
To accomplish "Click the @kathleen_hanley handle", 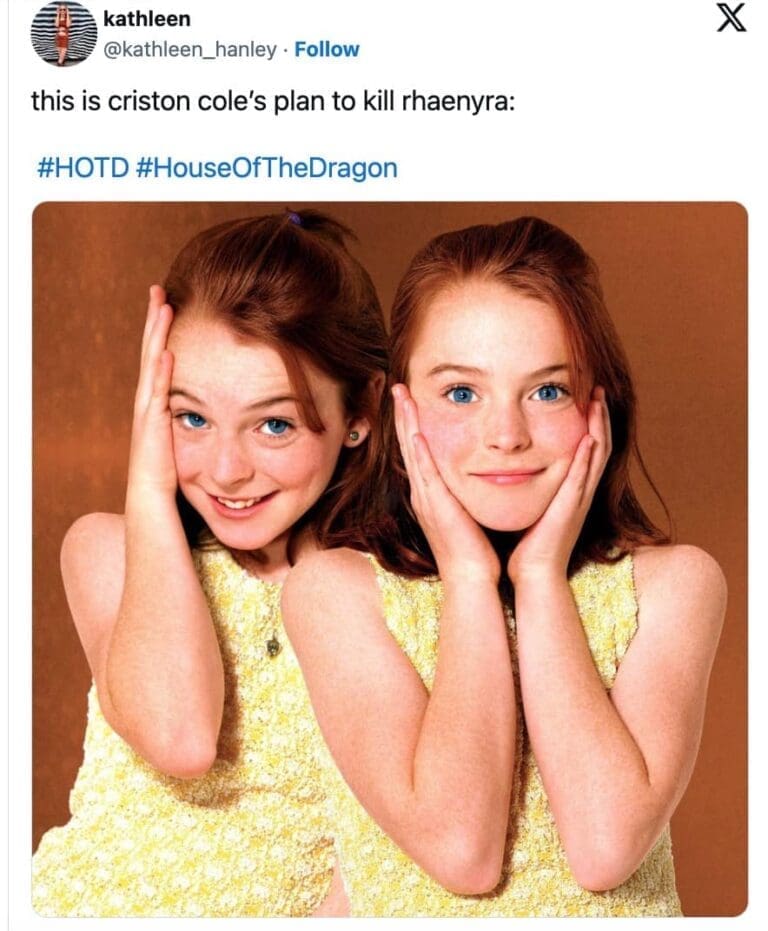I will point(189,49).
